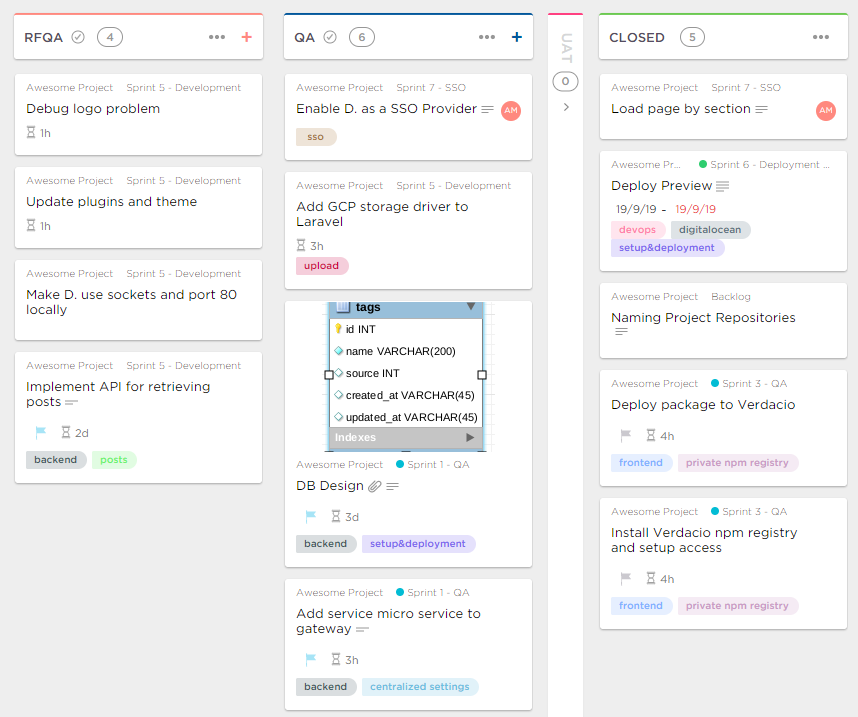Open the RFQA column three-dot menu
The width and height of the screenshot is (858, 717).
pyautogui.click(x=217, y=37)
